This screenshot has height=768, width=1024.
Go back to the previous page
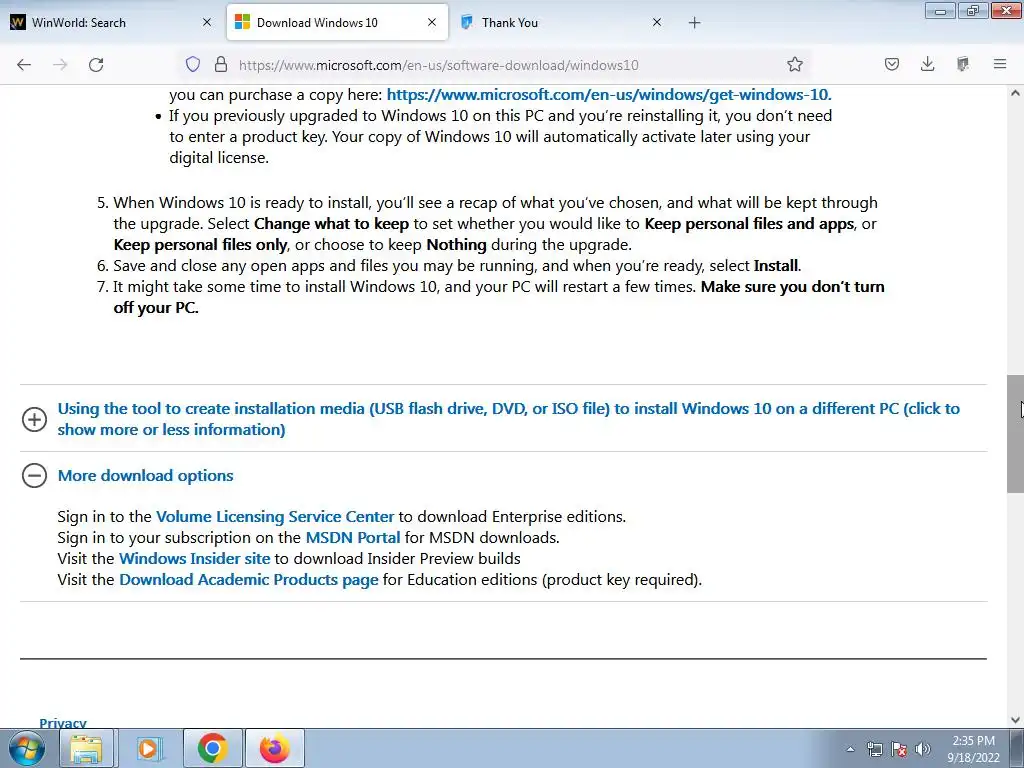point(24,65)
